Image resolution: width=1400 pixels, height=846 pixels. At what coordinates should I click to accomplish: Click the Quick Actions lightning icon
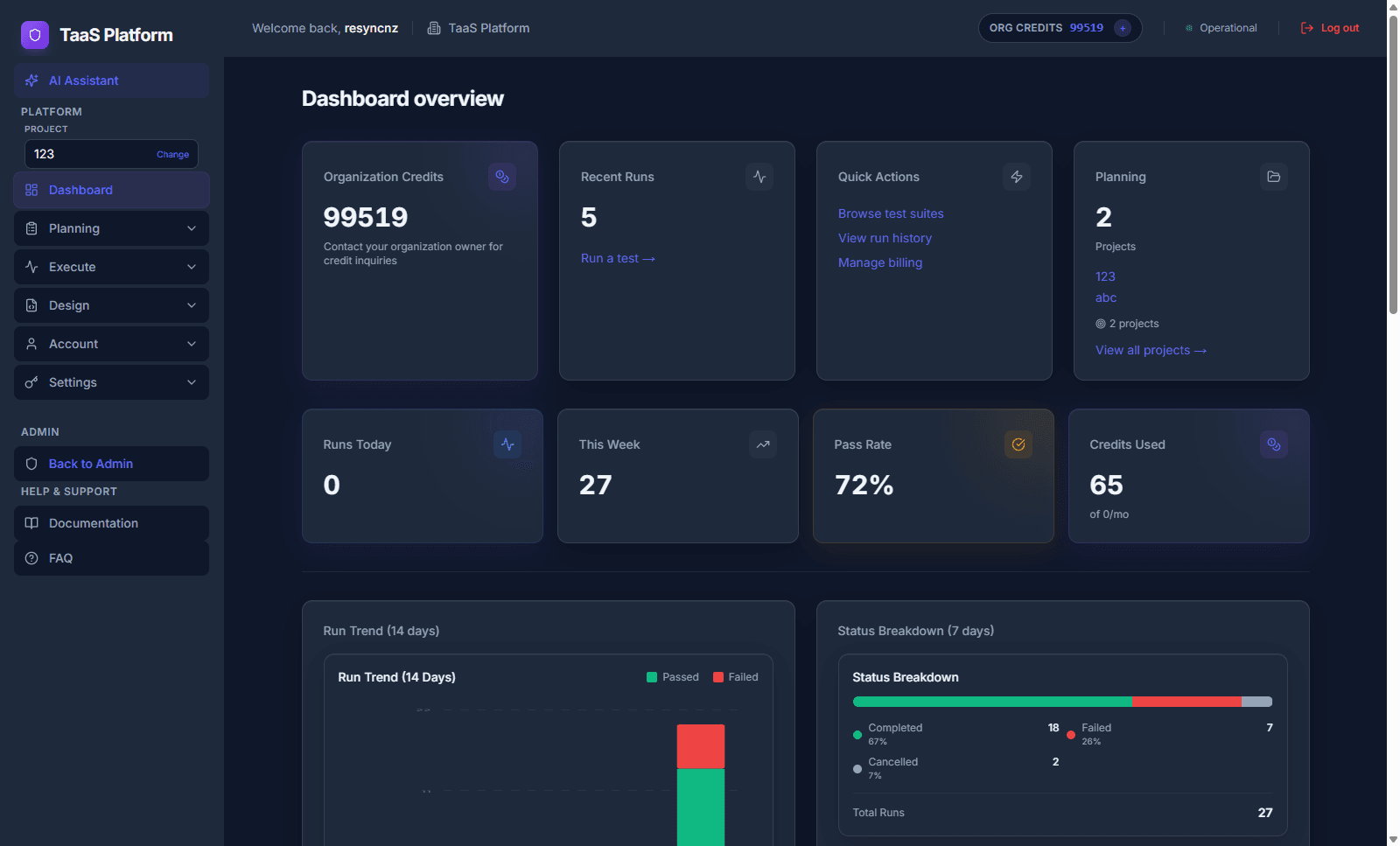coord(1016,177)
